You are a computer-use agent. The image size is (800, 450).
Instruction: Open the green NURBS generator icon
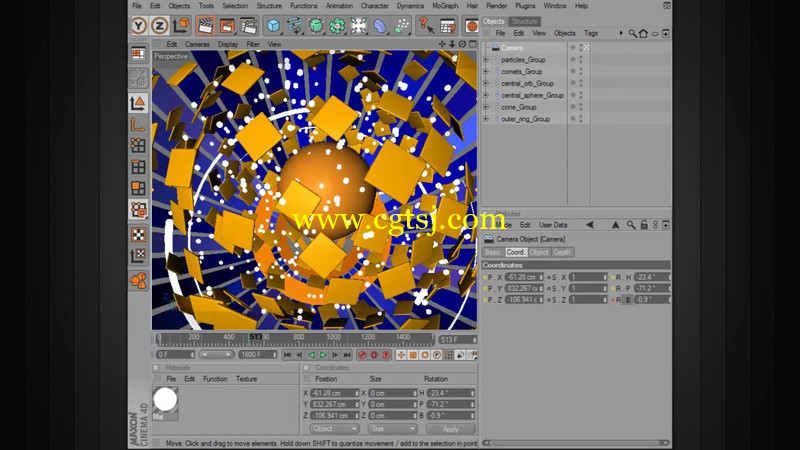click(x=316, y=26)
